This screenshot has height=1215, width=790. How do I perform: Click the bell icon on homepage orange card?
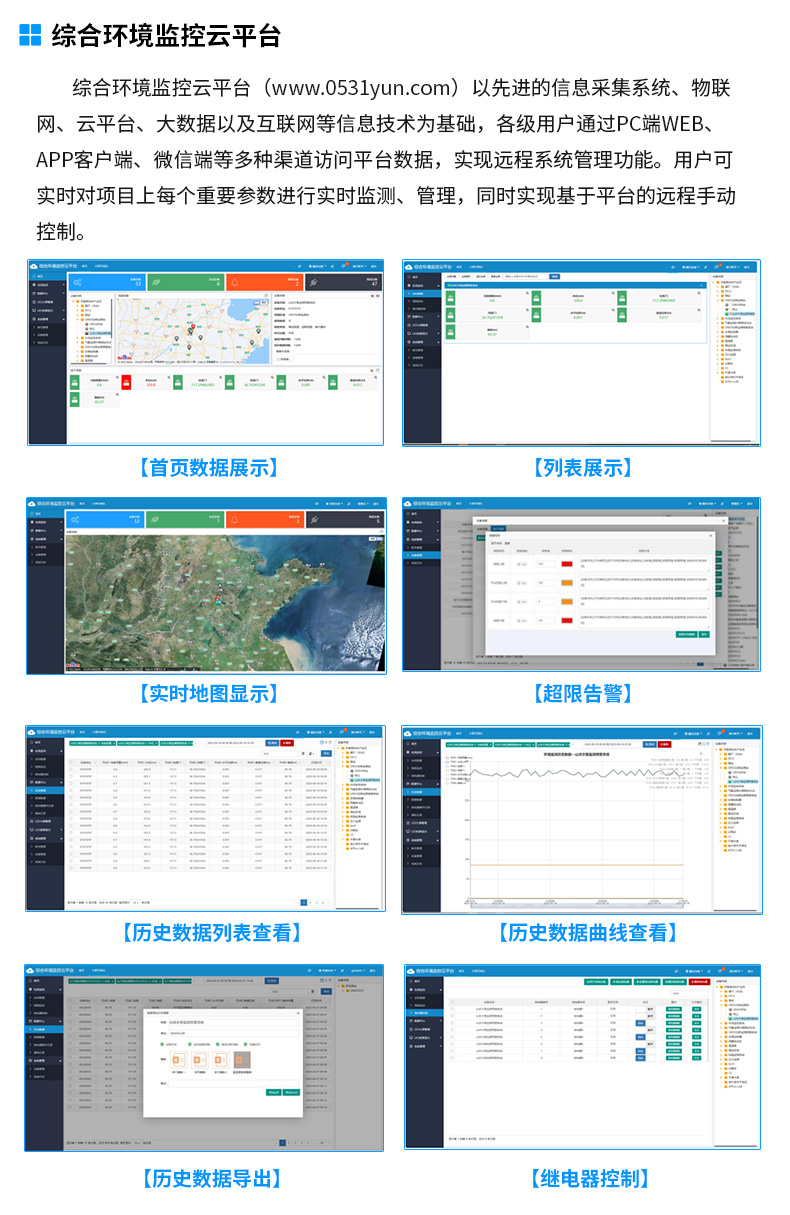point(236,283)
